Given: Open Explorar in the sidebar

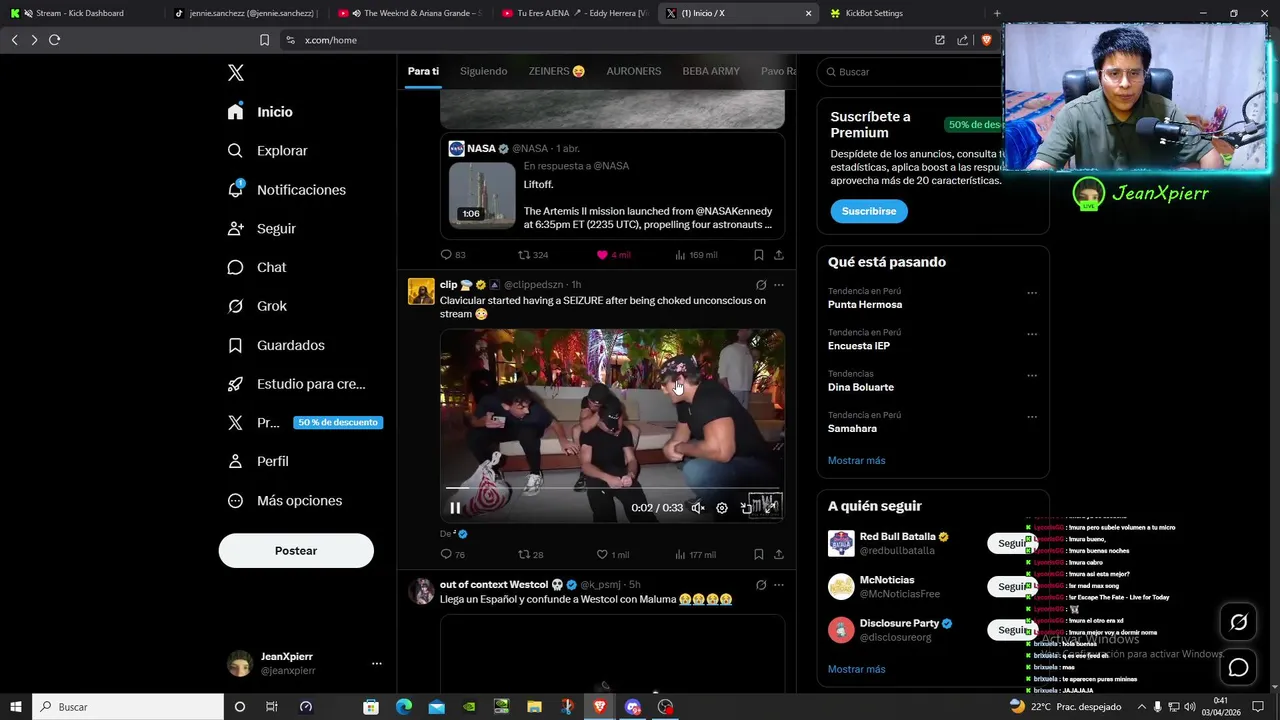Looking at the screenshot, I should pyautogui.click(x=268, y=151).
